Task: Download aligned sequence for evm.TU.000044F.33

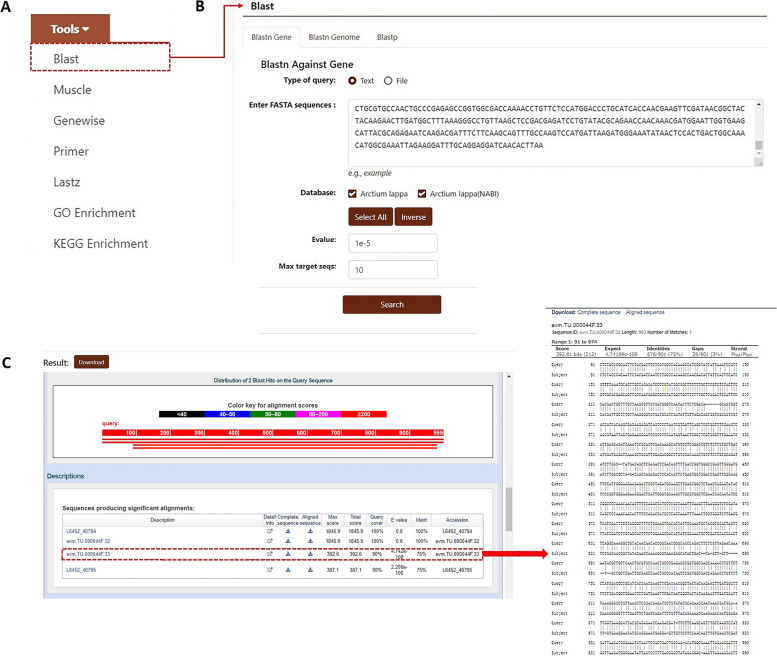Action: tap(309, 553)
